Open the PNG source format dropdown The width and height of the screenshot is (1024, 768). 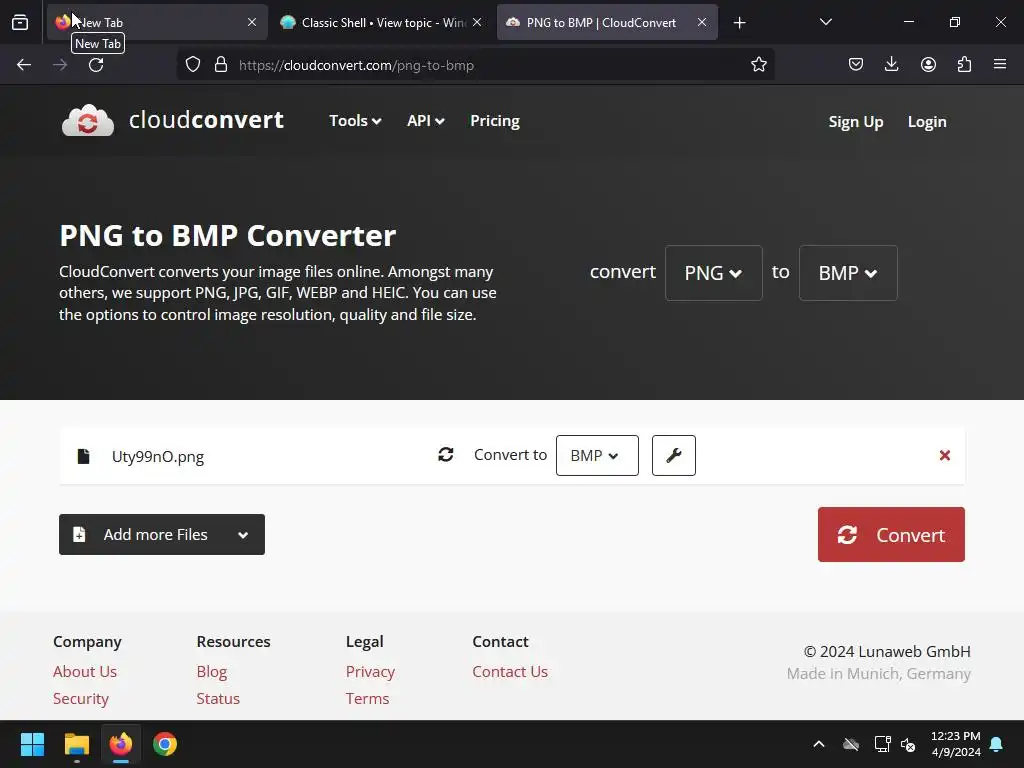[713, 273]
